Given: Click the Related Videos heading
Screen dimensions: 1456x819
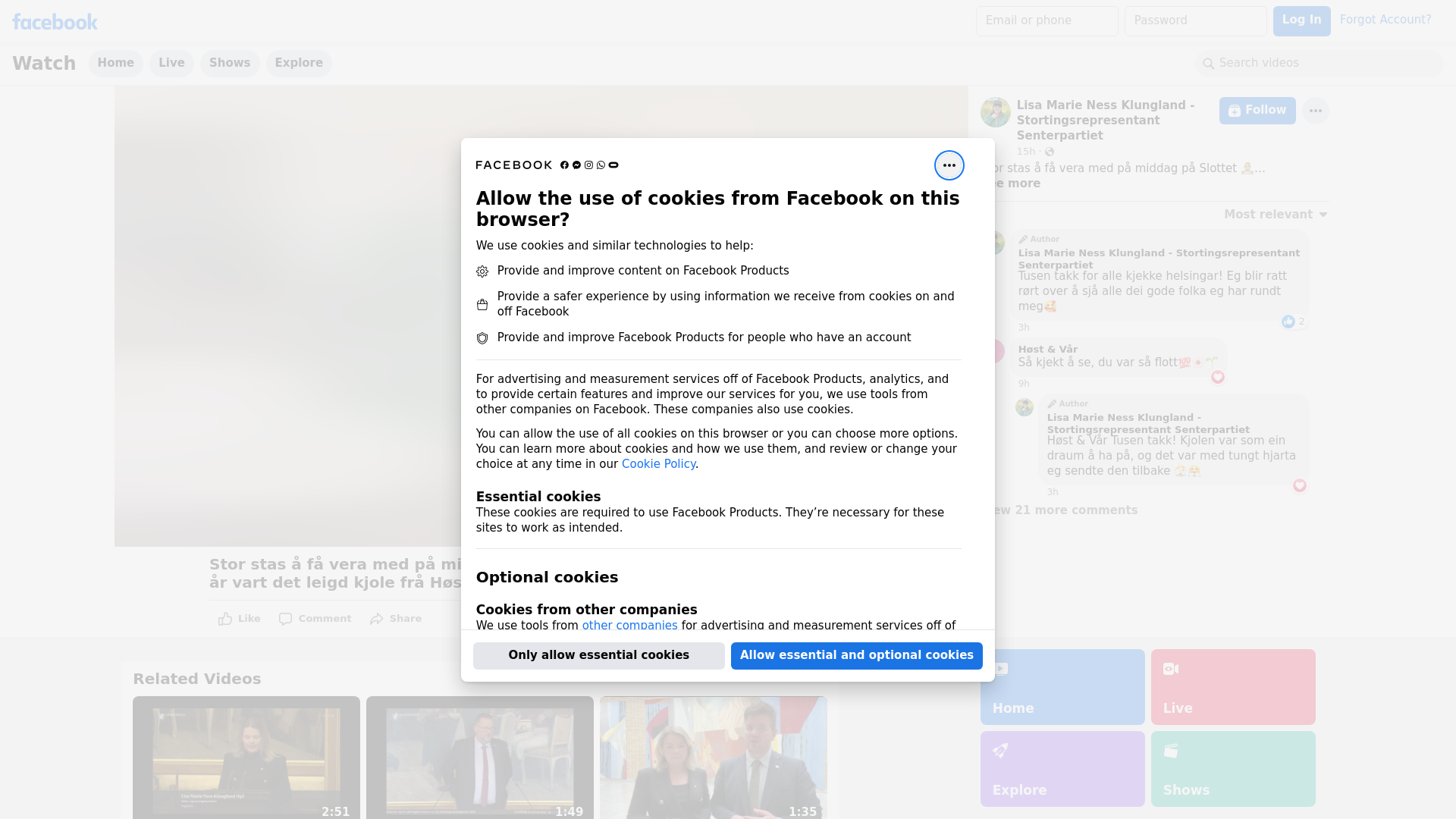Looking at the screenshot, I should point(197,679).
